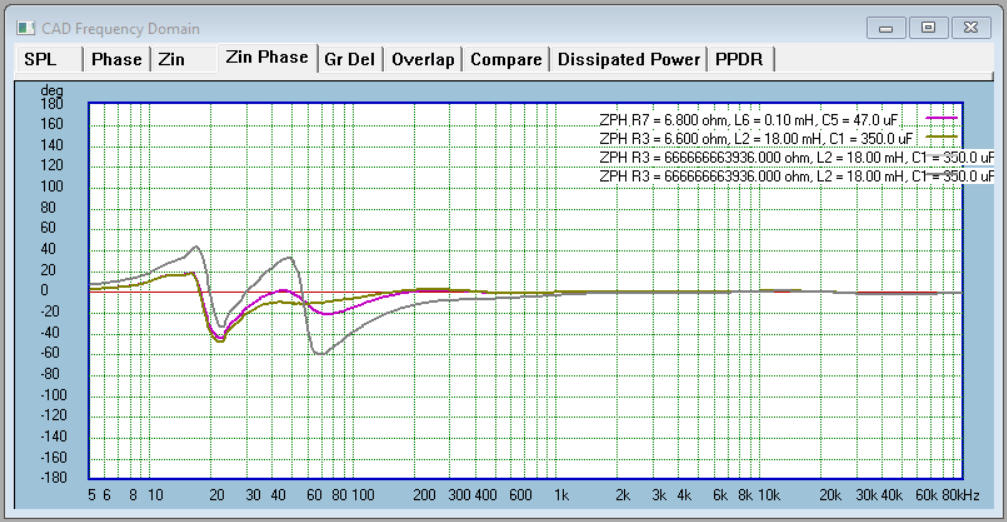Click the magenta legend line for R7

[x=941, y=119]
